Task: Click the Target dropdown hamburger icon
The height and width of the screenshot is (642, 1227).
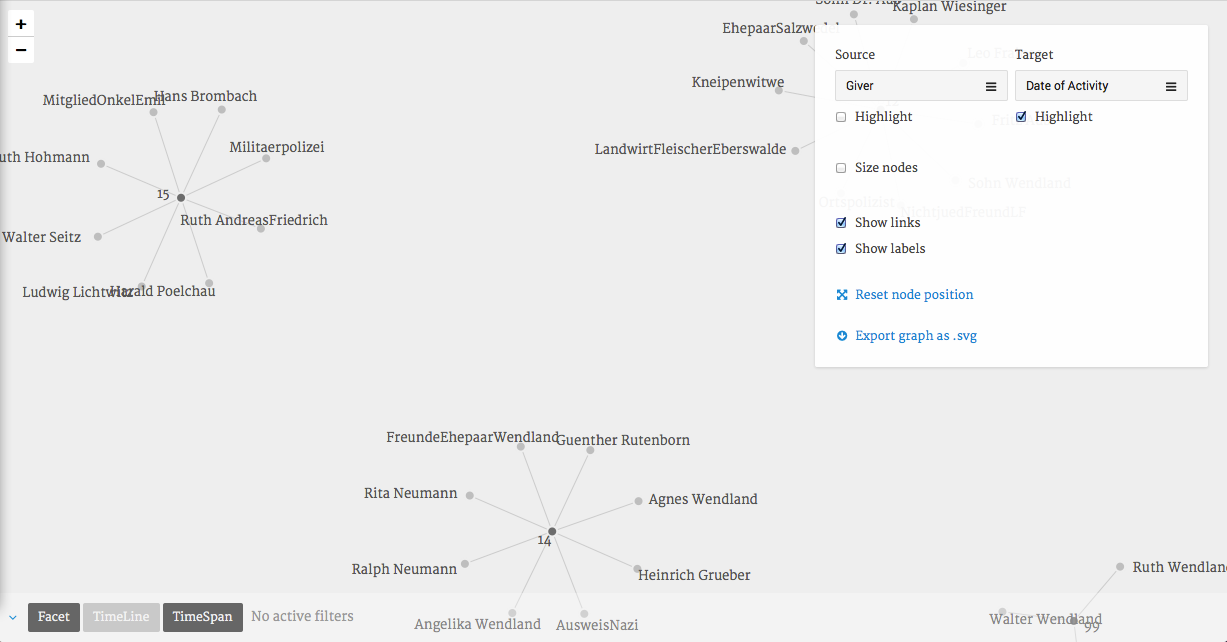Action: pos(1171,87)
